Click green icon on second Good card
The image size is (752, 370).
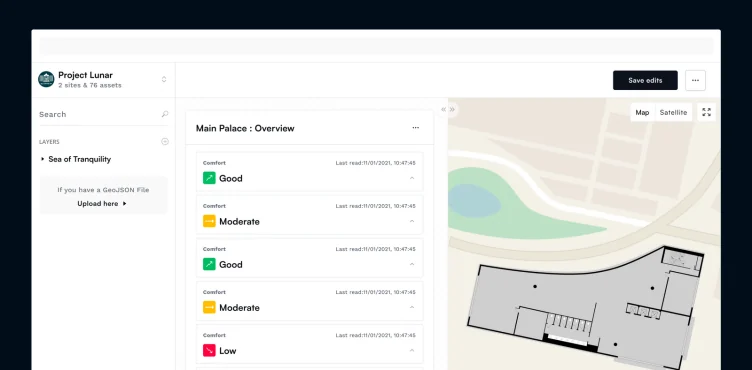click(x=209, y=264)
